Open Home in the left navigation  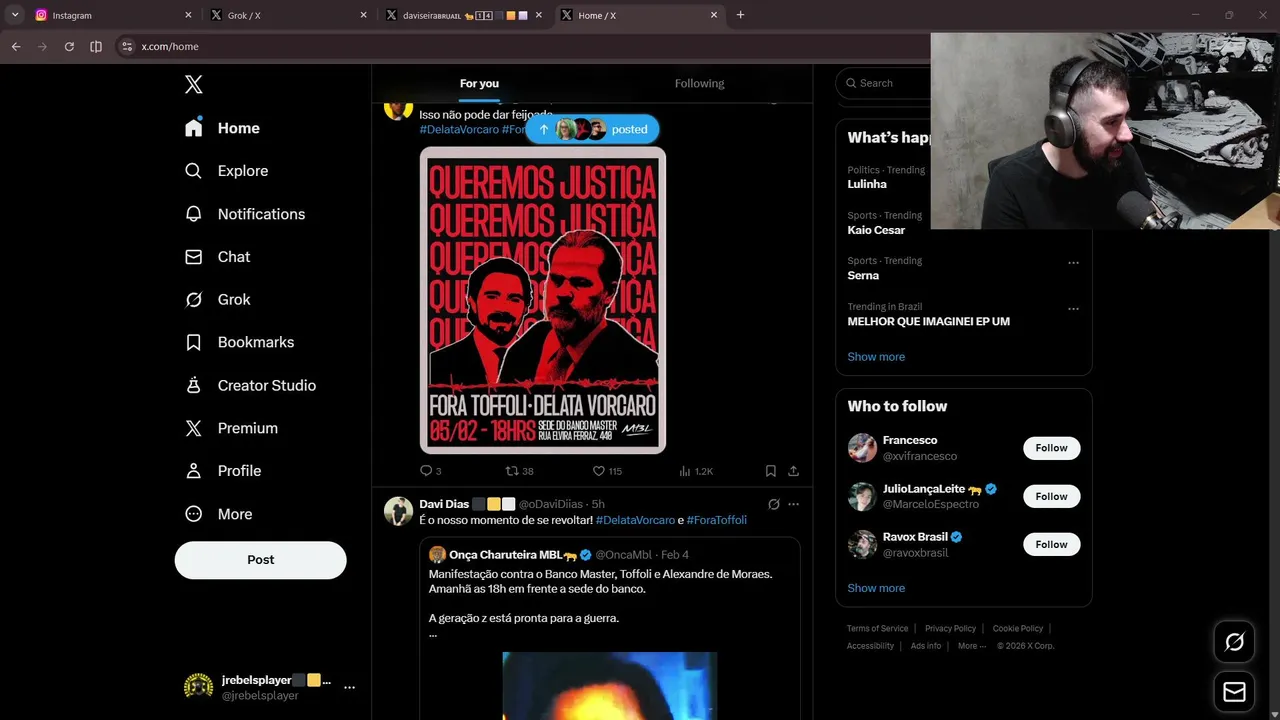click(x=222, y=128)
